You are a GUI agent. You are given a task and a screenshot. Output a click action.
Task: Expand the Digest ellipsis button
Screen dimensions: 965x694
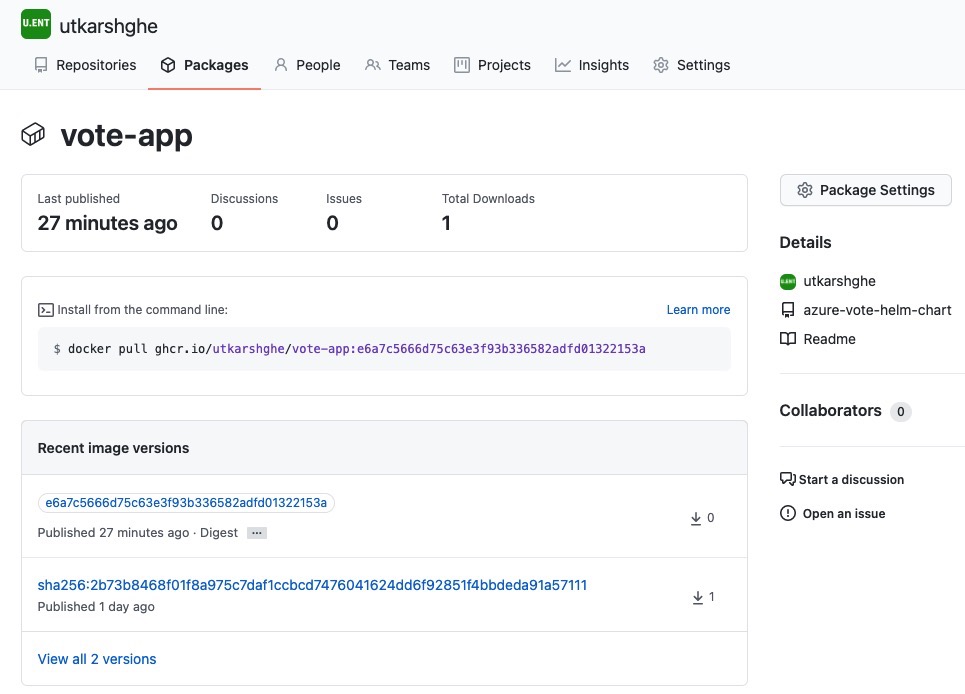pos(257,533)
